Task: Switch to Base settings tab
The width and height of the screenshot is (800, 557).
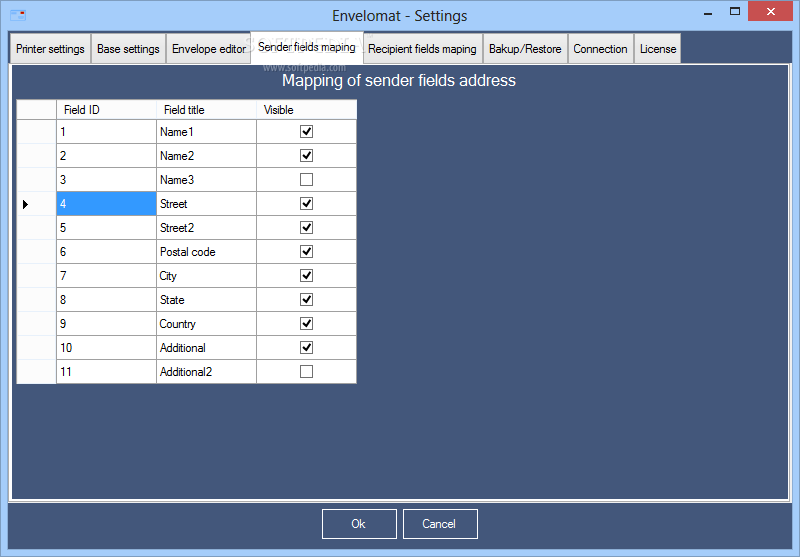Action: point(128,49)
